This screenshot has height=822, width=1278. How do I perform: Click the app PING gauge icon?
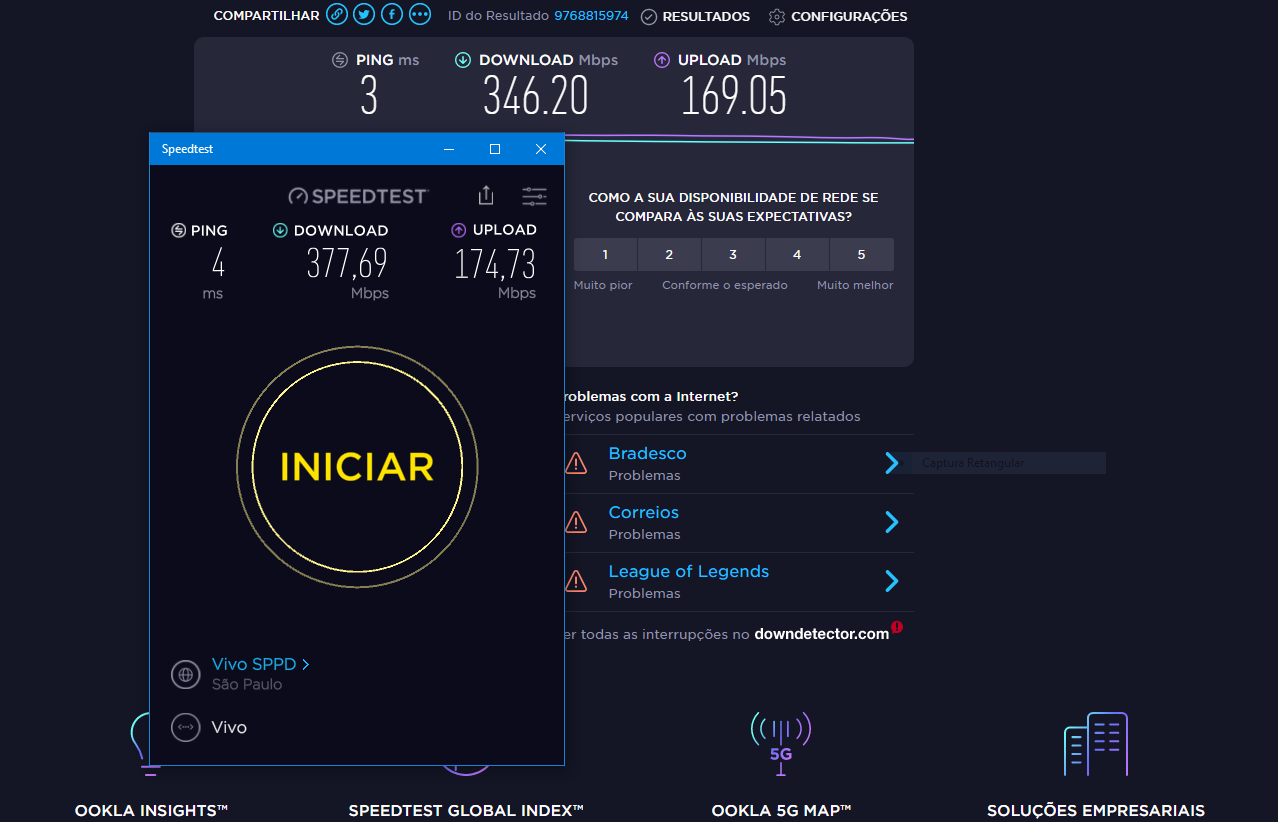[179, 230]
